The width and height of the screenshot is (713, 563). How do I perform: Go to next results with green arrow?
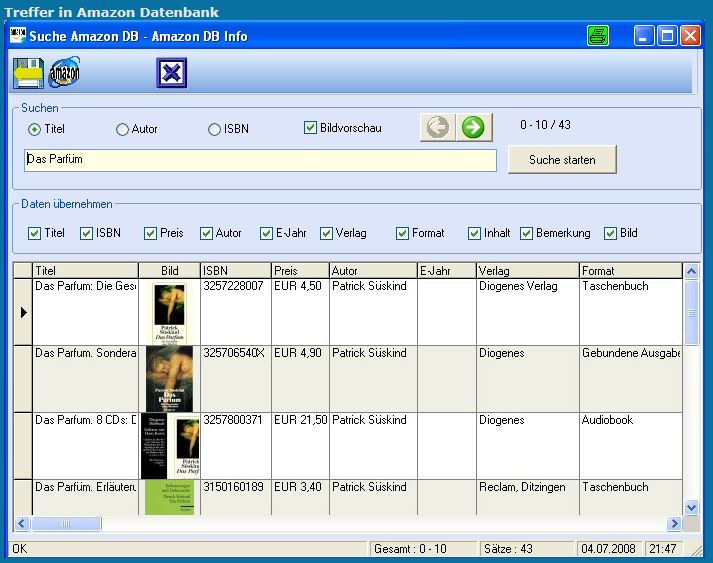tap(474, 127)
